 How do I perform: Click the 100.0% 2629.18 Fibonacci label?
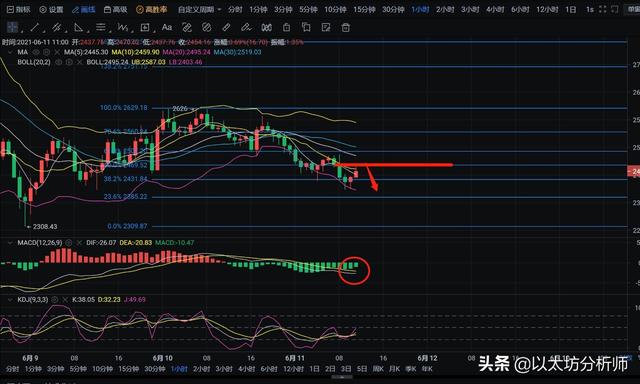[124, 108]
